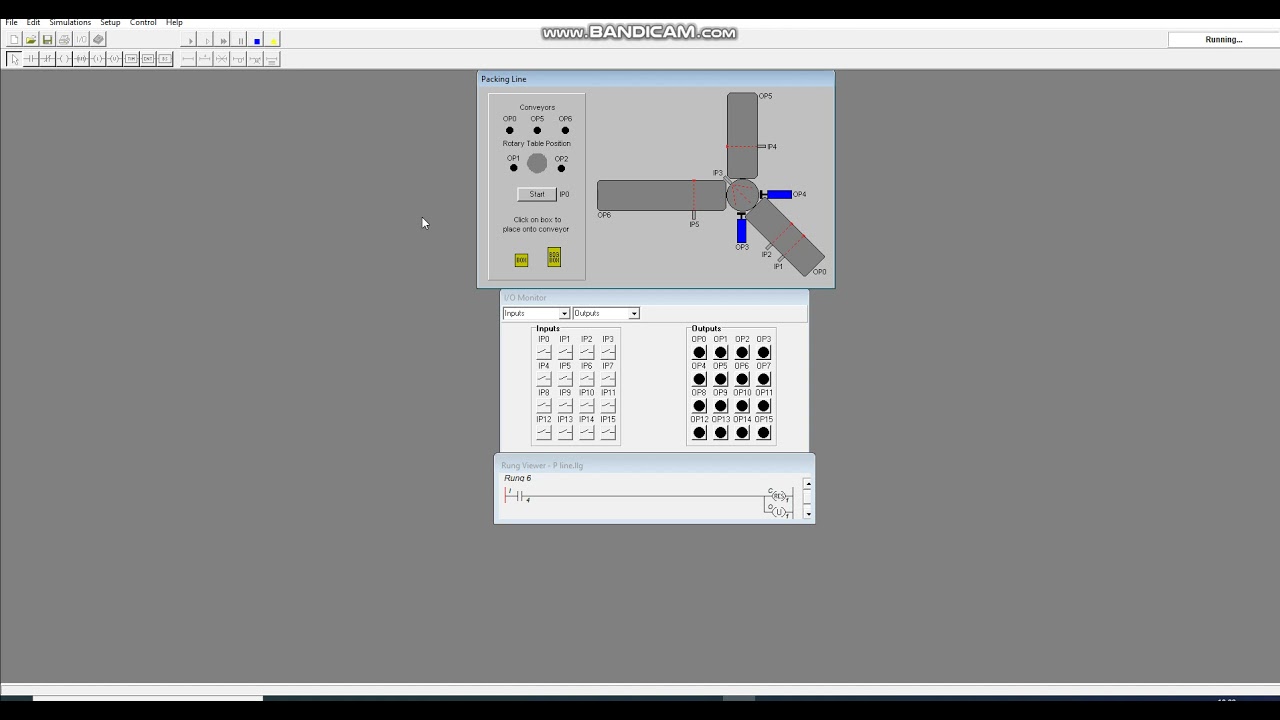Screen dimensions: 1280x720
Task: Click the 'Running...' status indicator
Action: tap(1224, 40)
